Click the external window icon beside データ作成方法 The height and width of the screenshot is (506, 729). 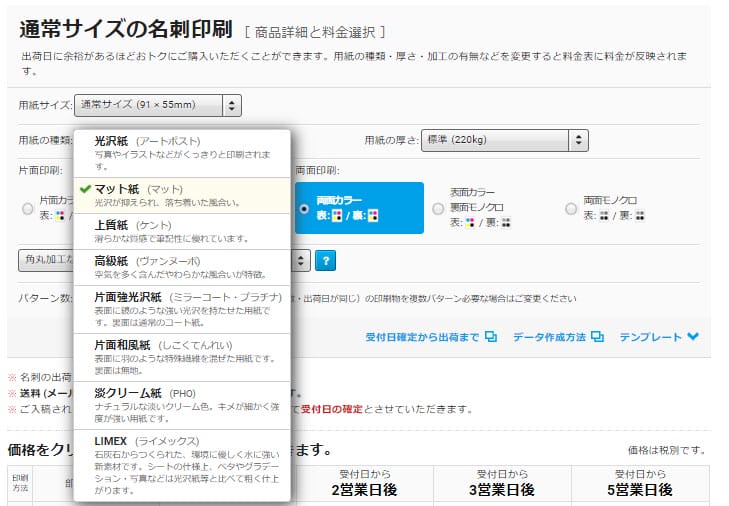597,337
